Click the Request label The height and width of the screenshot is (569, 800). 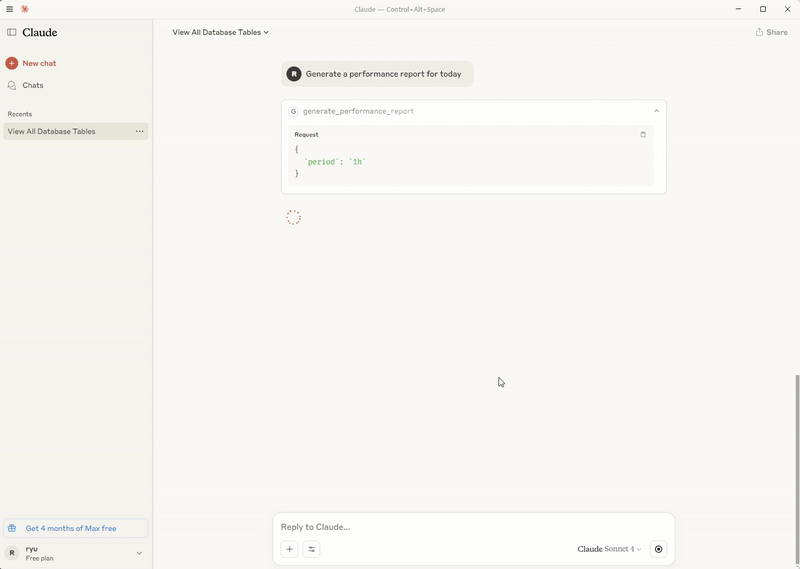[306, 135]
